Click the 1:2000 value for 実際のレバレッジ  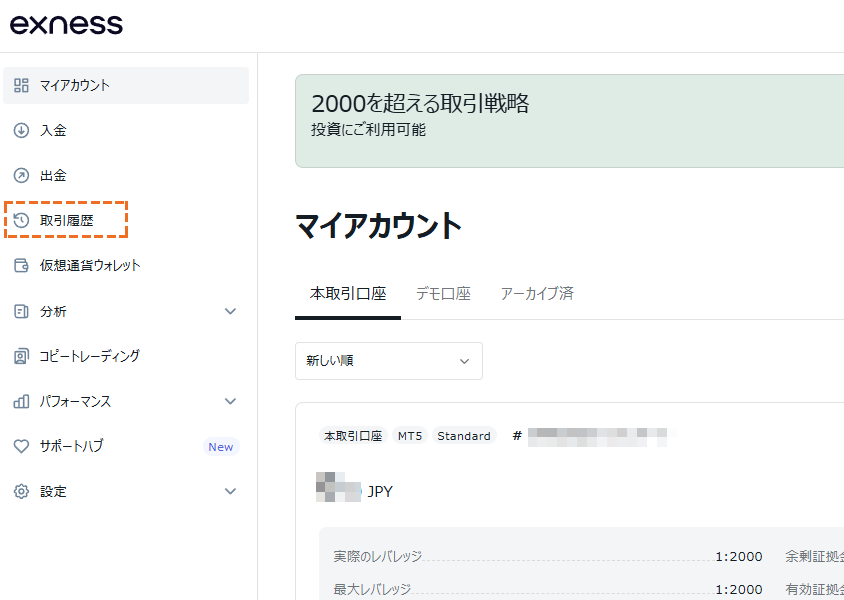738,556
